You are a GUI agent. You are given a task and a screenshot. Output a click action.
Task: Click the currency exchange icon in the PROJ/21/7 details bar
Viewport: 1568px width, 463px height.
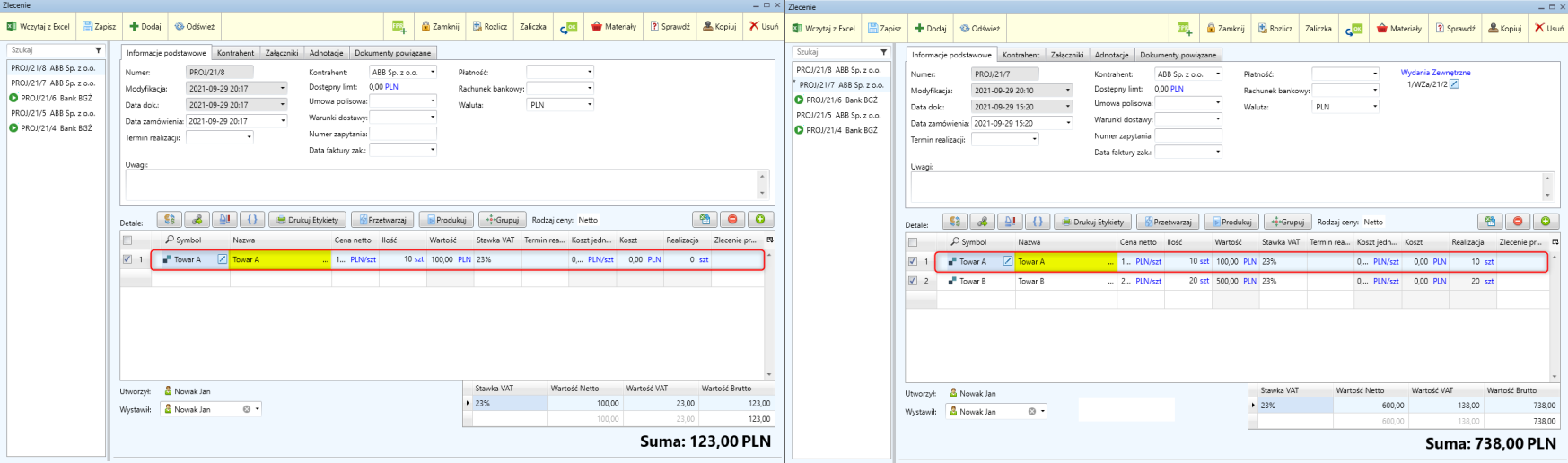coord(954,222)
